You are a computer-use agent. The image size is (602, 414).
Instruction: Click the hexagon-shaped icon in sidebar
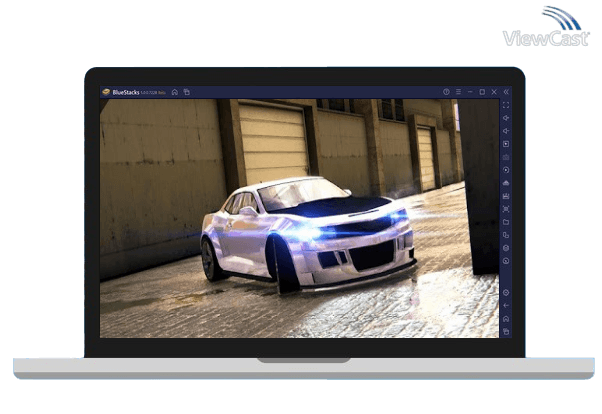tap(506, 248)
